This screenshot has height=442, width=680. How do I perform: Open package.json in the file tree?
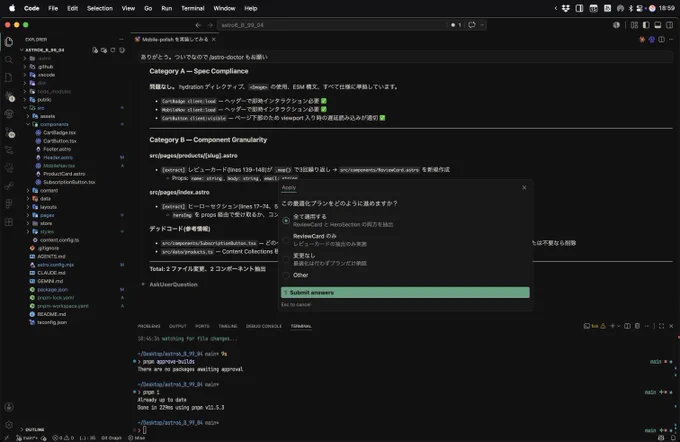[x=52, y=289]
